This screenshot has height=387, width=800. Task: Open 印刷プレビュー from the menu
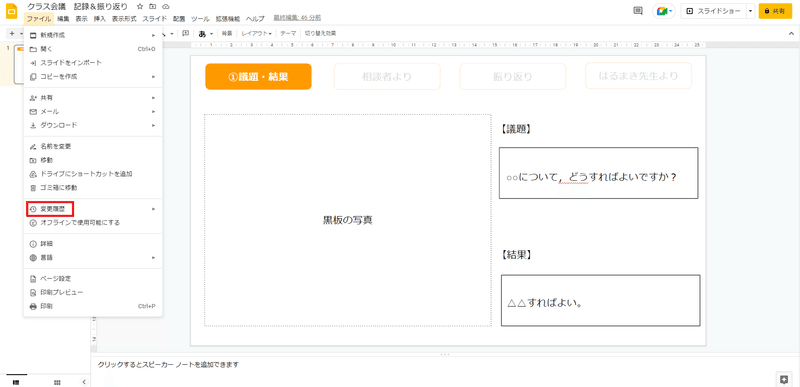click(93, 293)
